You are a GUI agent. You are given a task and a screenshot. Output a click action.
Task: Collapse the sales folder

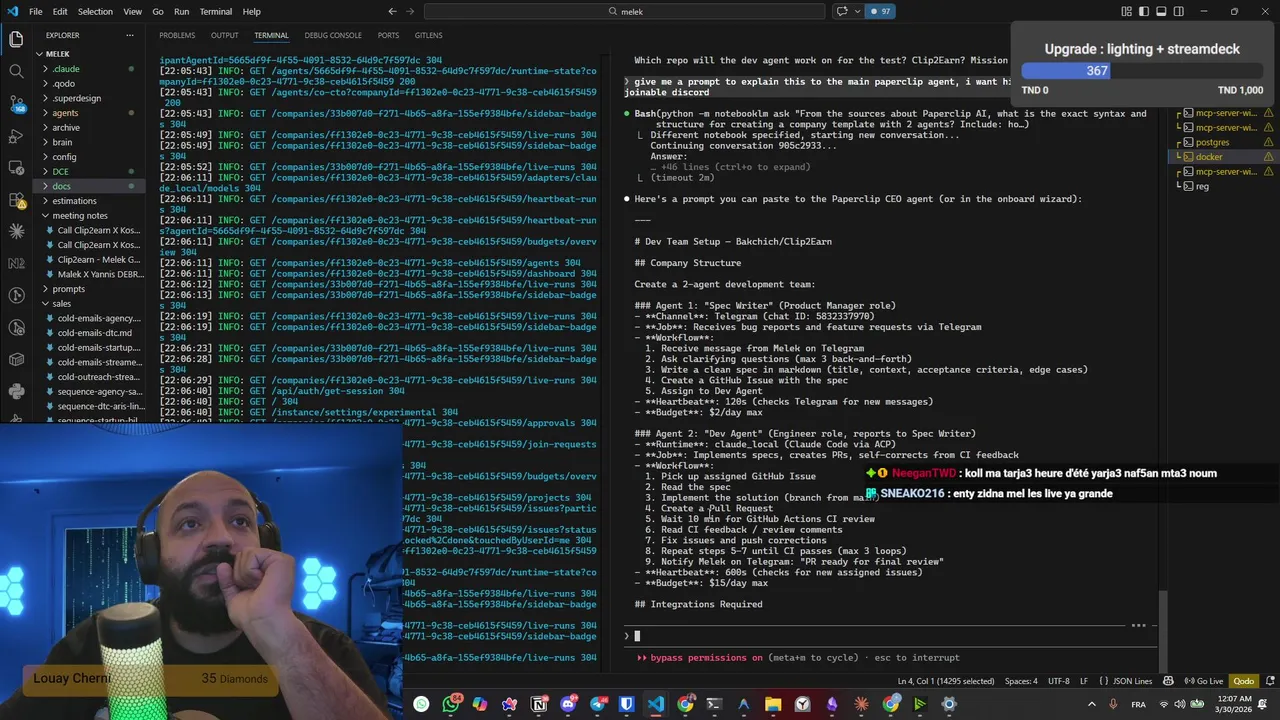click(62, 303)
